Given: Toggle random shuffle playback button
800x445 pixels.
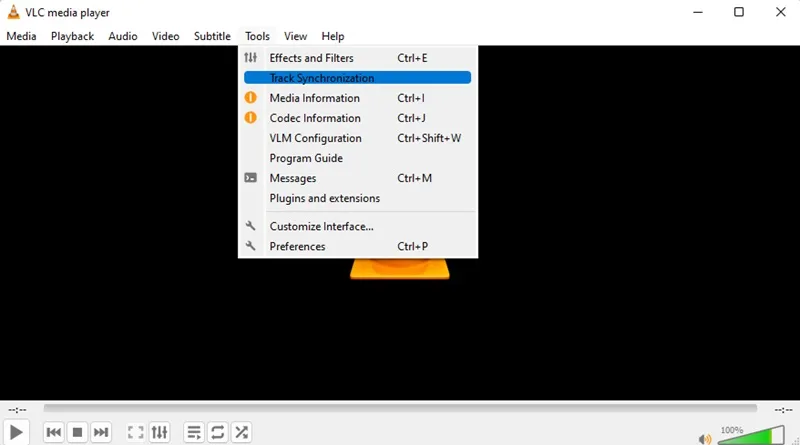Looking at the screenshot, I should click(241, 432).
